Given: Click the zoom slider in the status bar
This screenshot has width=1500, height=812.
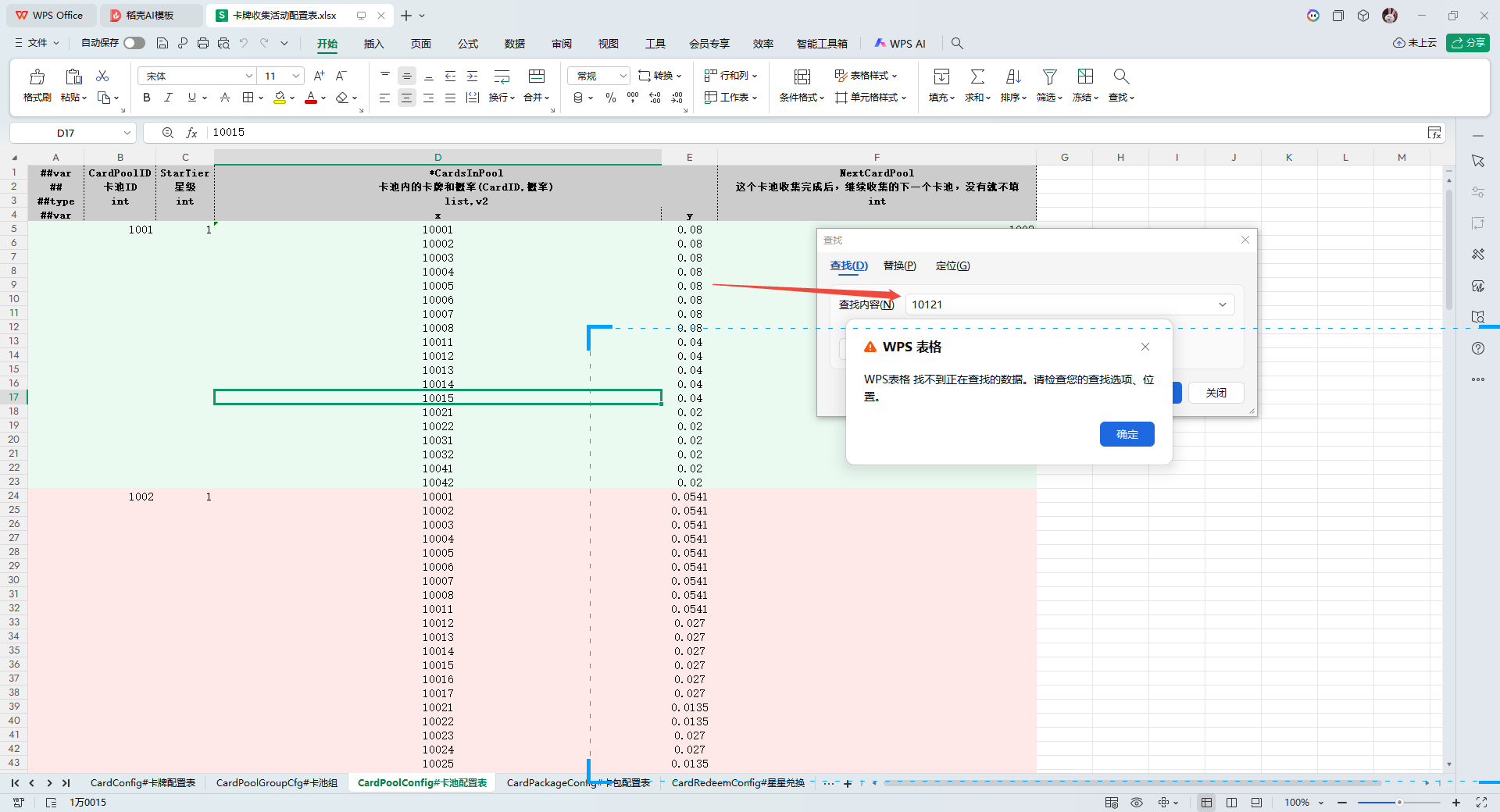Looking at the screenshot, I should [1398, 803].
